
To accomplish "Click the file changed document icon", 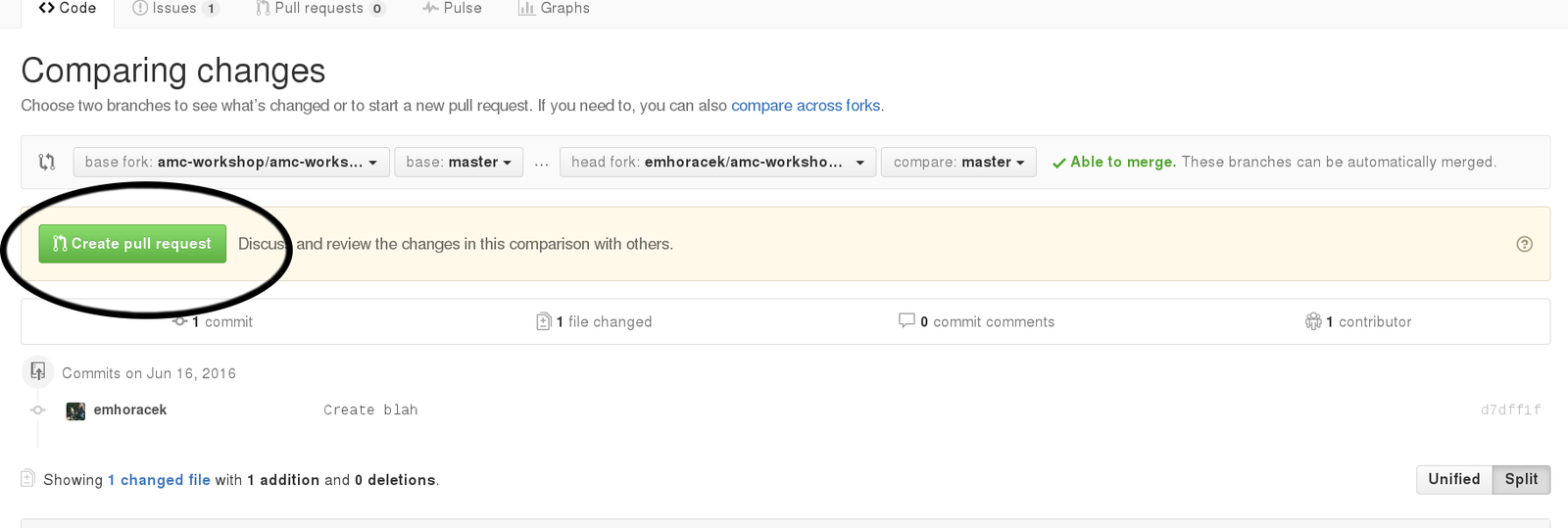I will (x=544, y=321).
